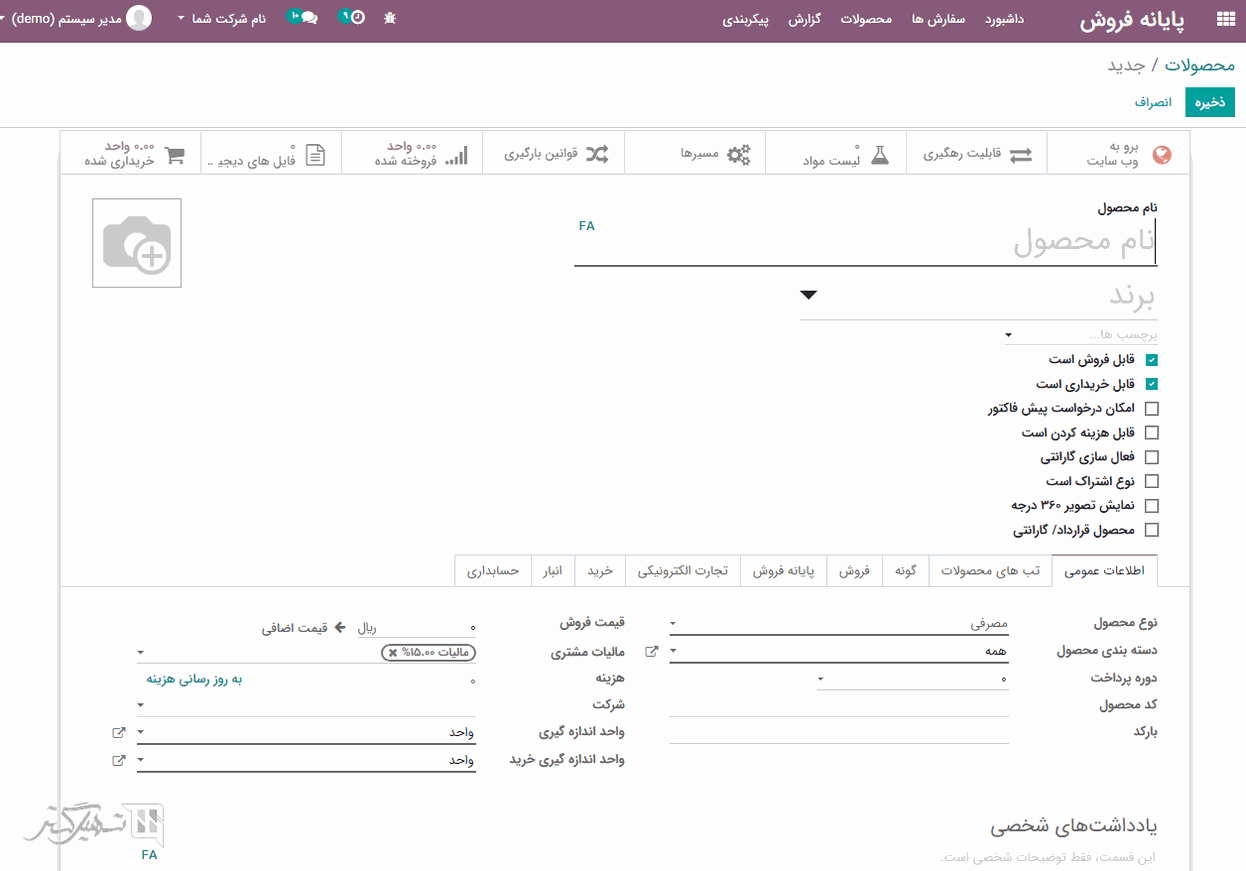Uncheck the 'قابل فروش است' checkbox

click(1151, 360)
